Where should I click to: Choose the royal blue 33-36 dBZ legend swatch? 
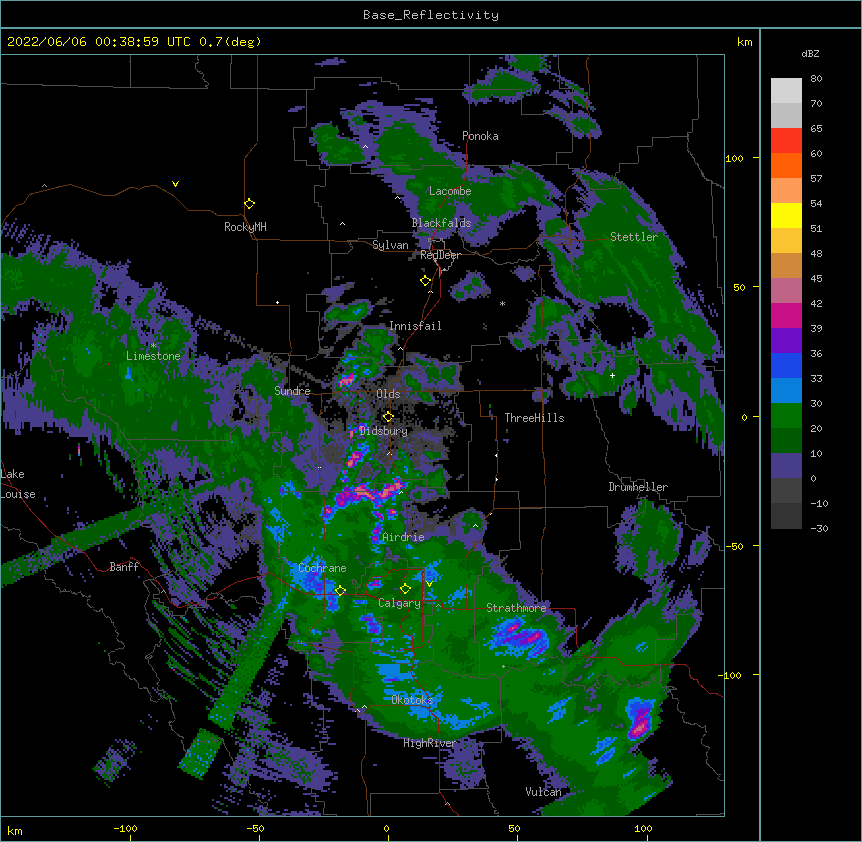click(x=786, y=365)
